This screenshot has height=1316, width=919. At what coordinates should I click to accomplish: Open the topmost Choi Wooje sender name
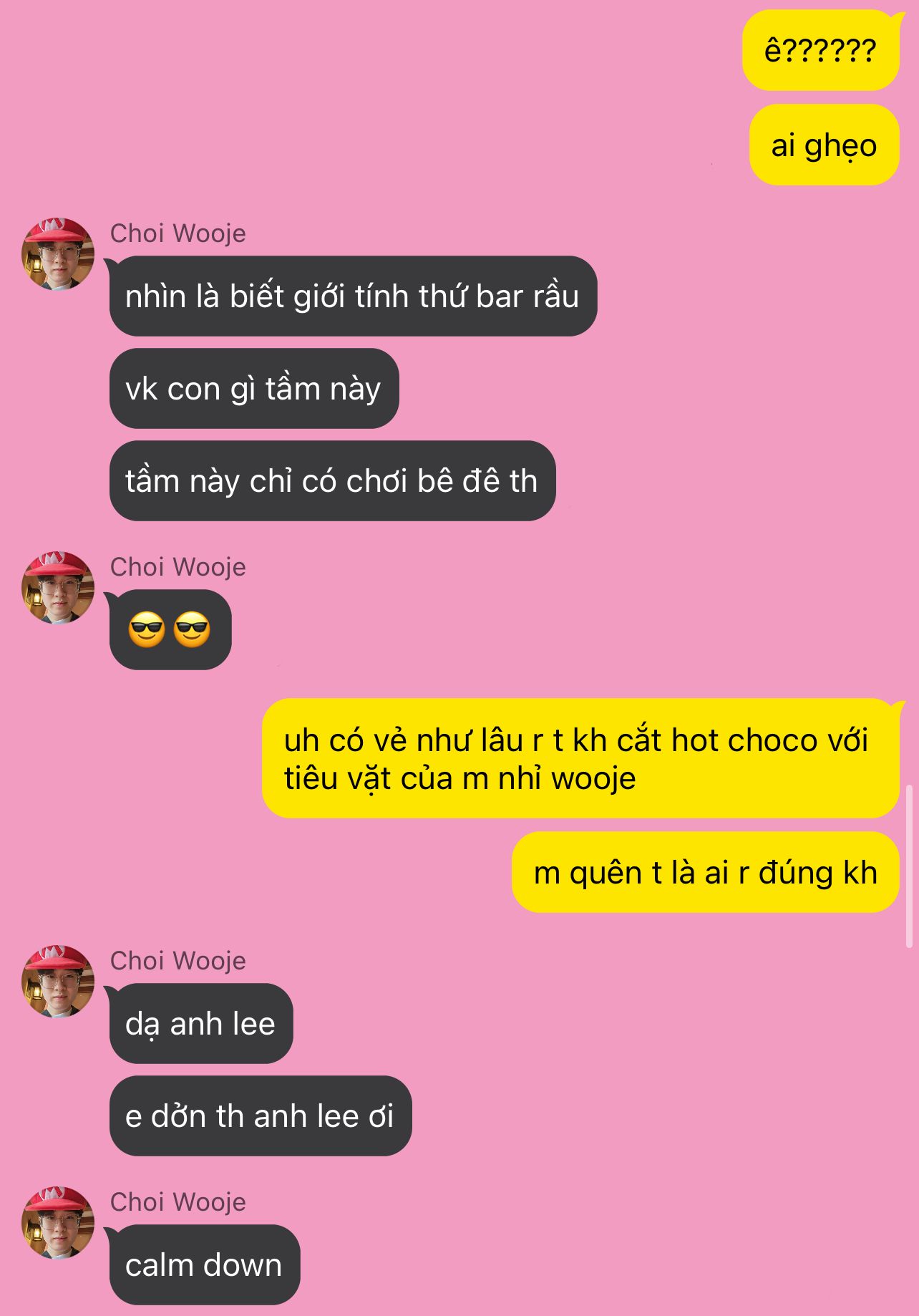[x=178, y=233]
